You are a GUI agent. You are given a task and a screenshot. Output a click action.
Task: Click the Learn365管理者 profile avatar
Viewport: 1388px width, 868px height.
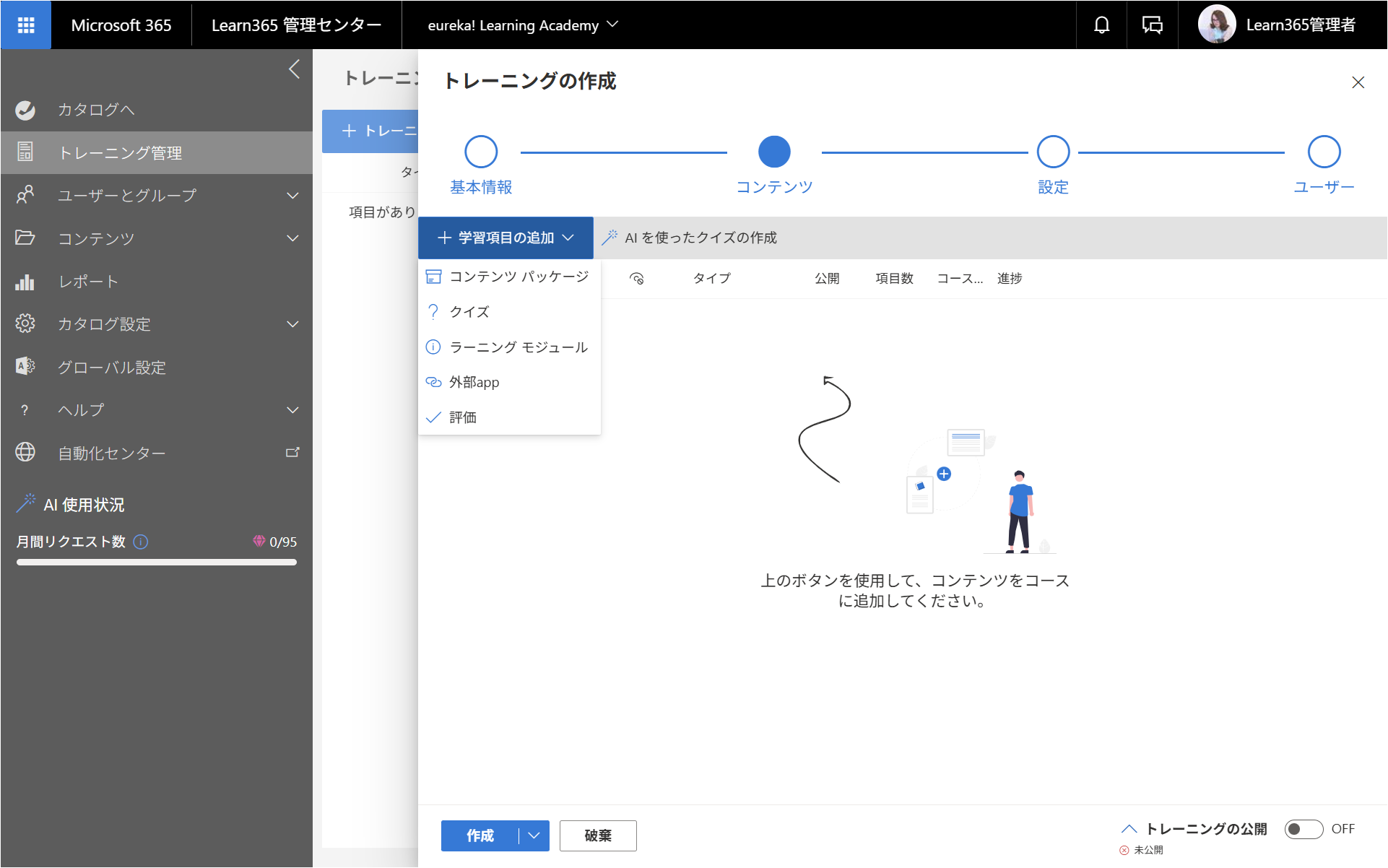coord(1216,25)
